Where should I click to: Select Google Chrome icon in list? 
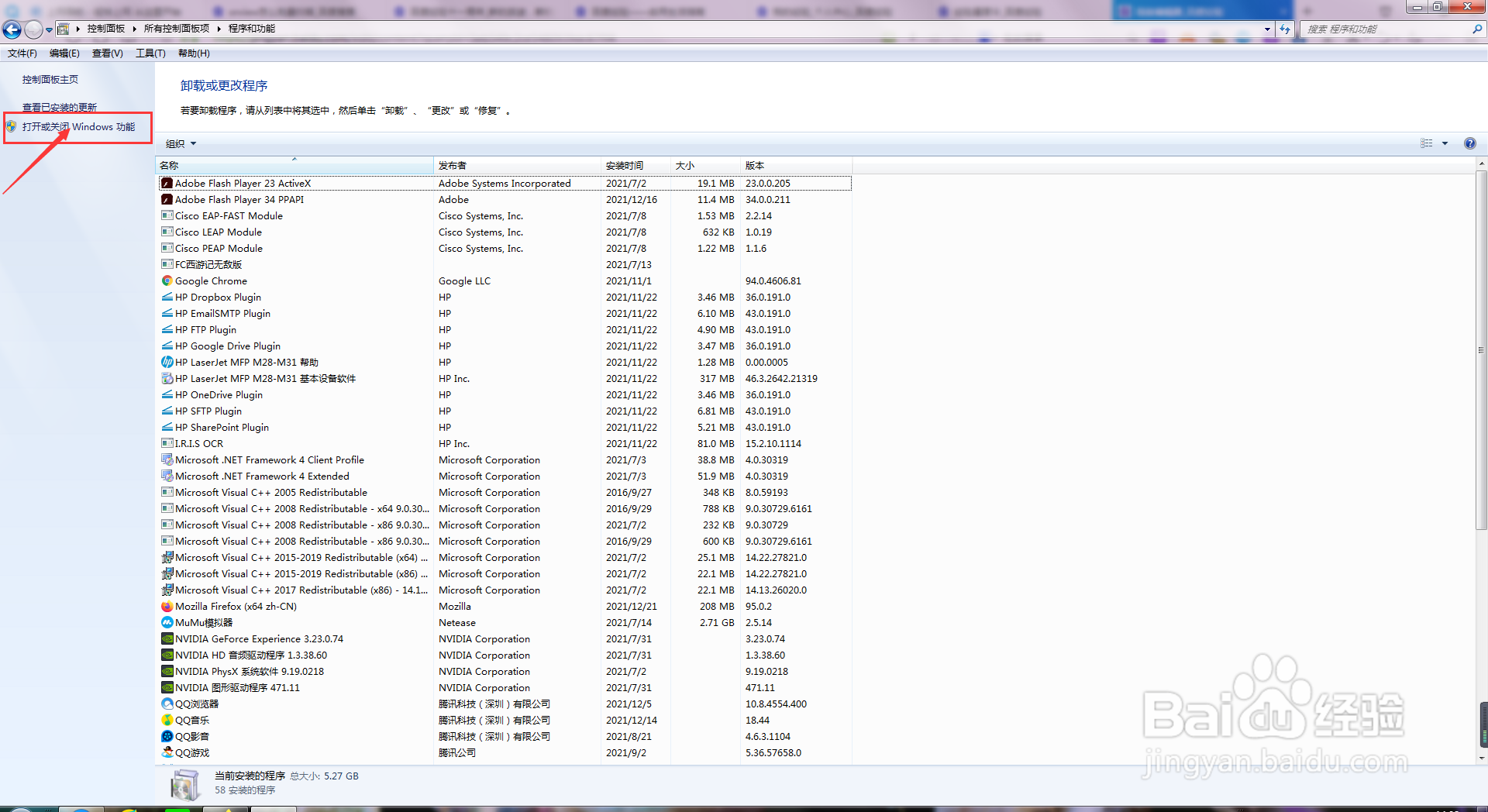pos(167,281)
